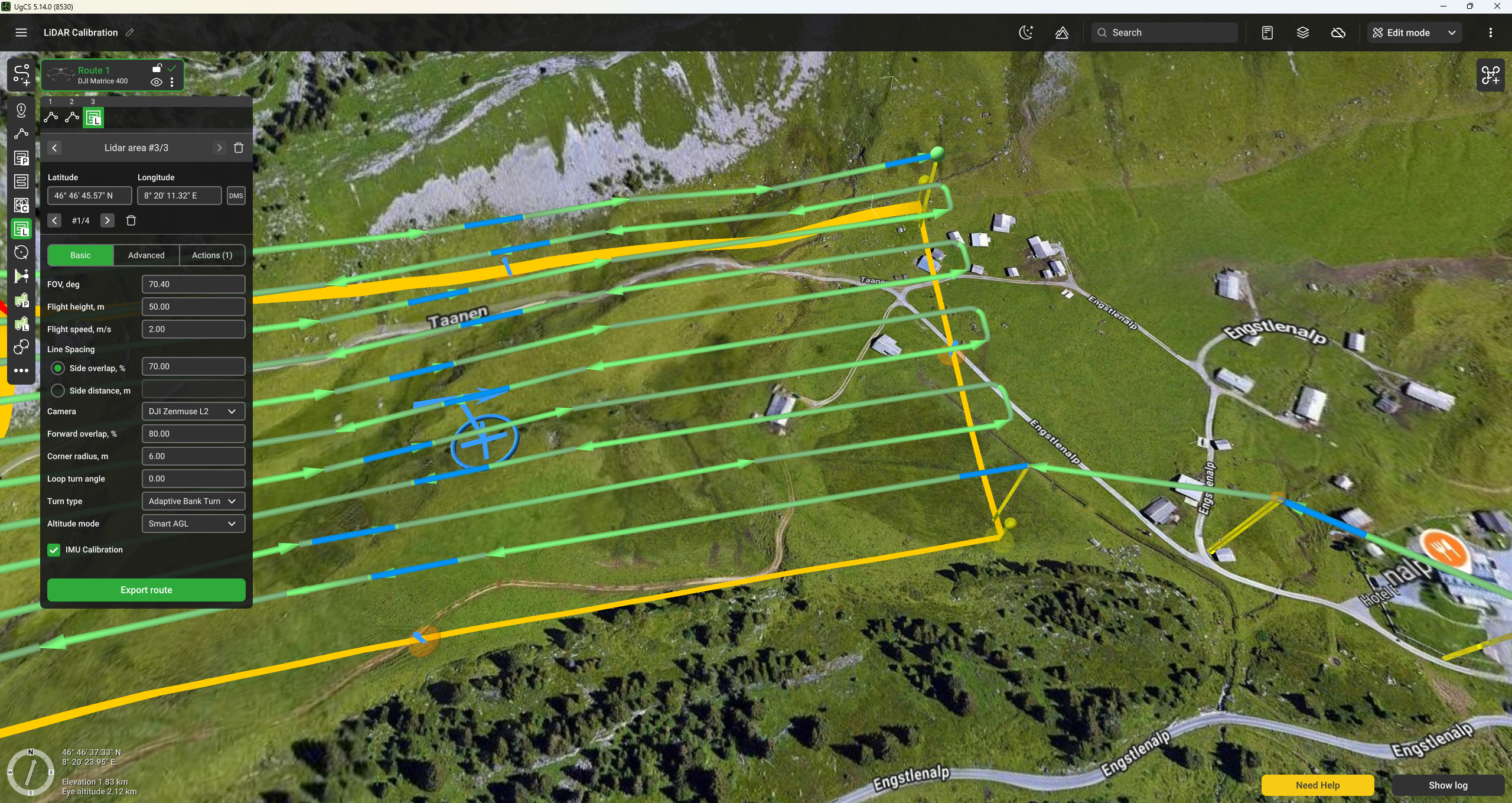Click the Flight height input field
The width and height of the screenshot is (1512, 803).
click(x=193, y=307)
